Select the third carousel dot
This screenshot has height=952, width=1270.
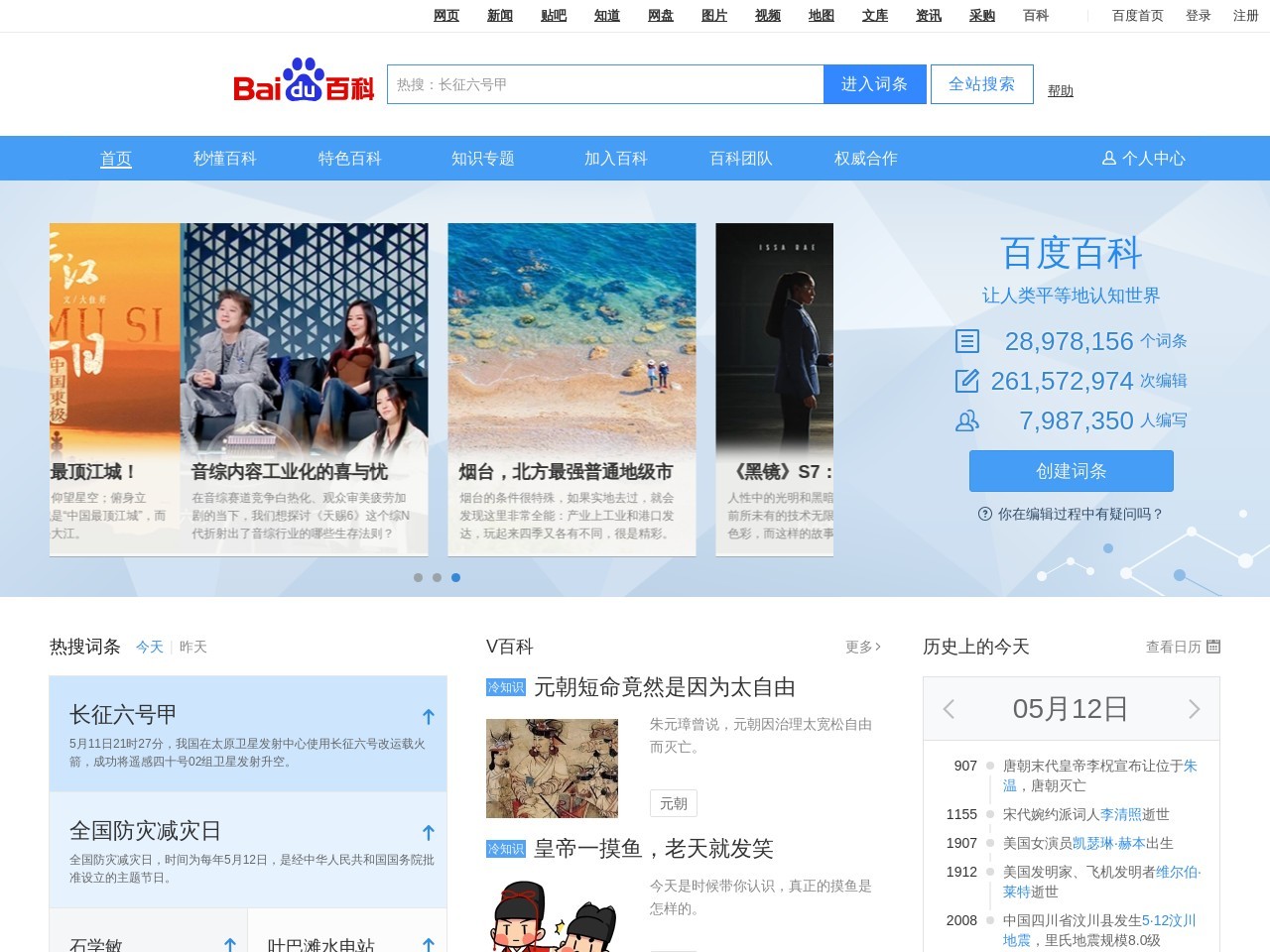click(x=455, y=577)
